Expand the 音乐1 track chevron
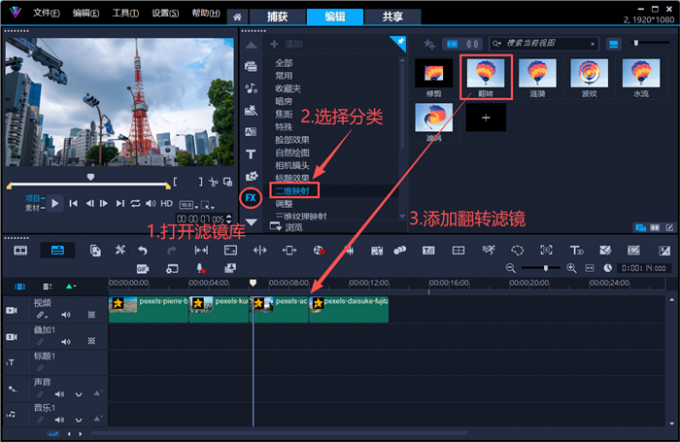The height and width of the screenshot is (442, 680). point(78,420)
